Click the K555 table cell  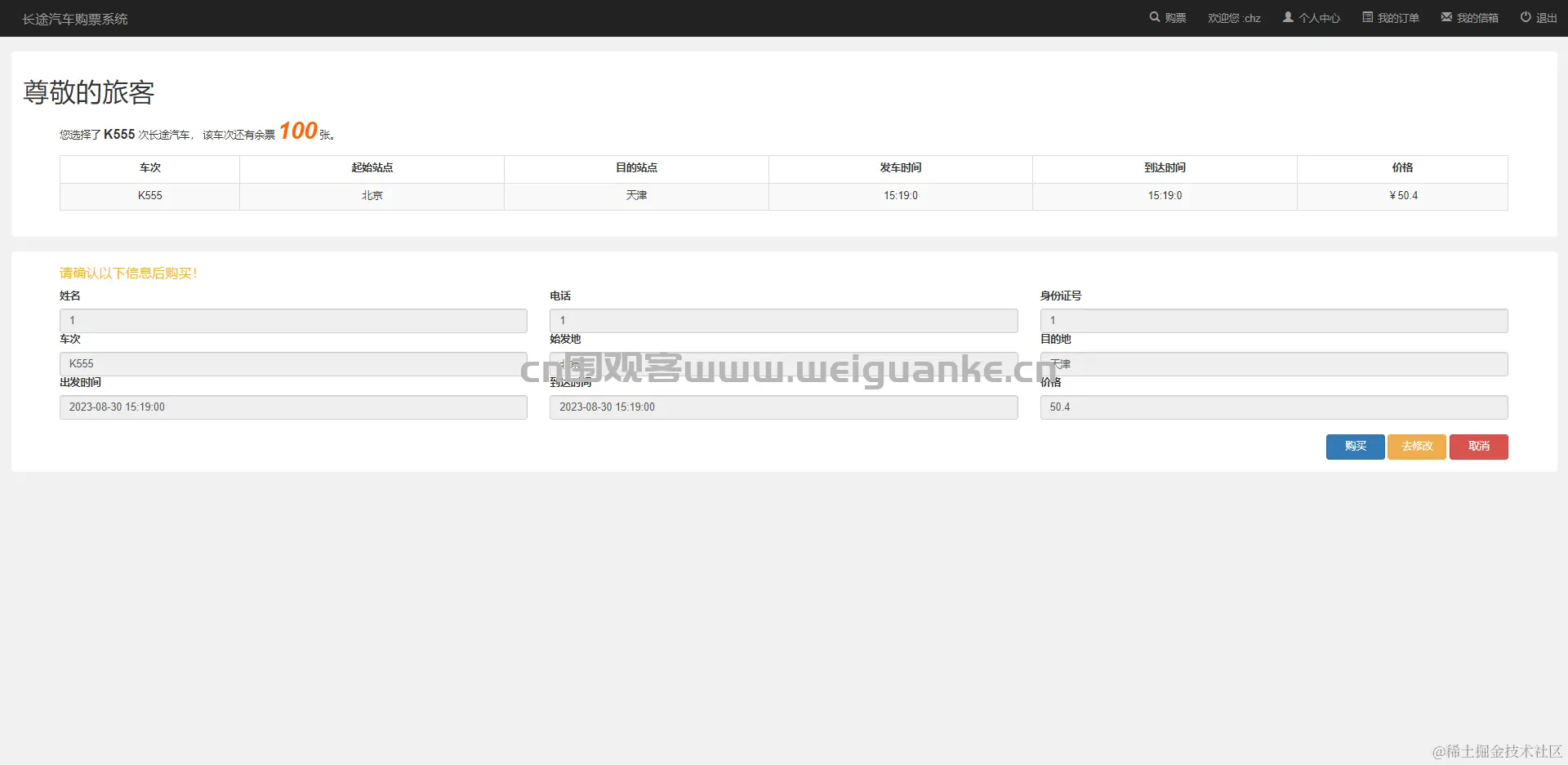tap(150, 196)
